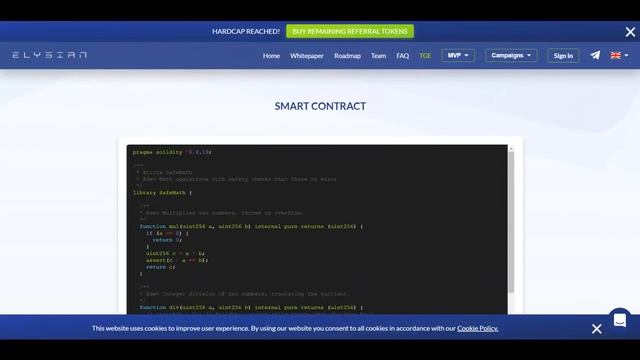Open the Whitepaper menu item
The image size is (640, 360).
click(307, 56)
